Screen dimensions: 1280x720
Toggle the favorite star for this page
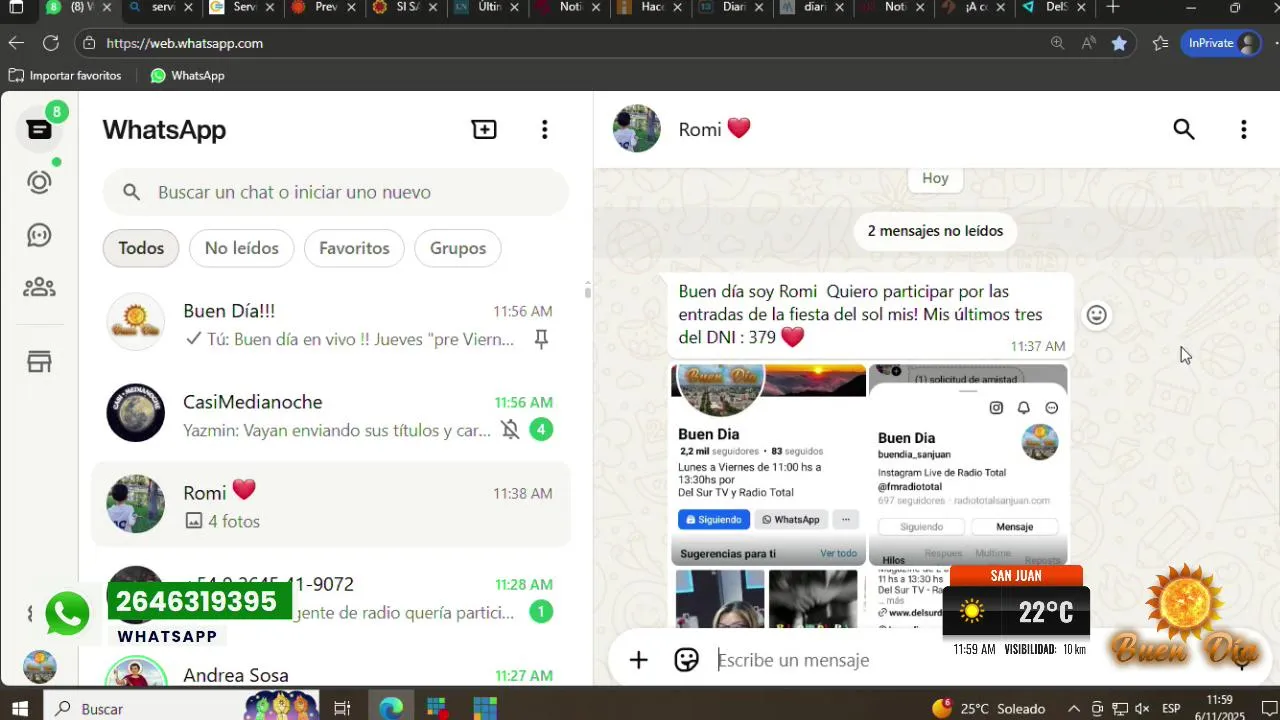pos(1119,43)
